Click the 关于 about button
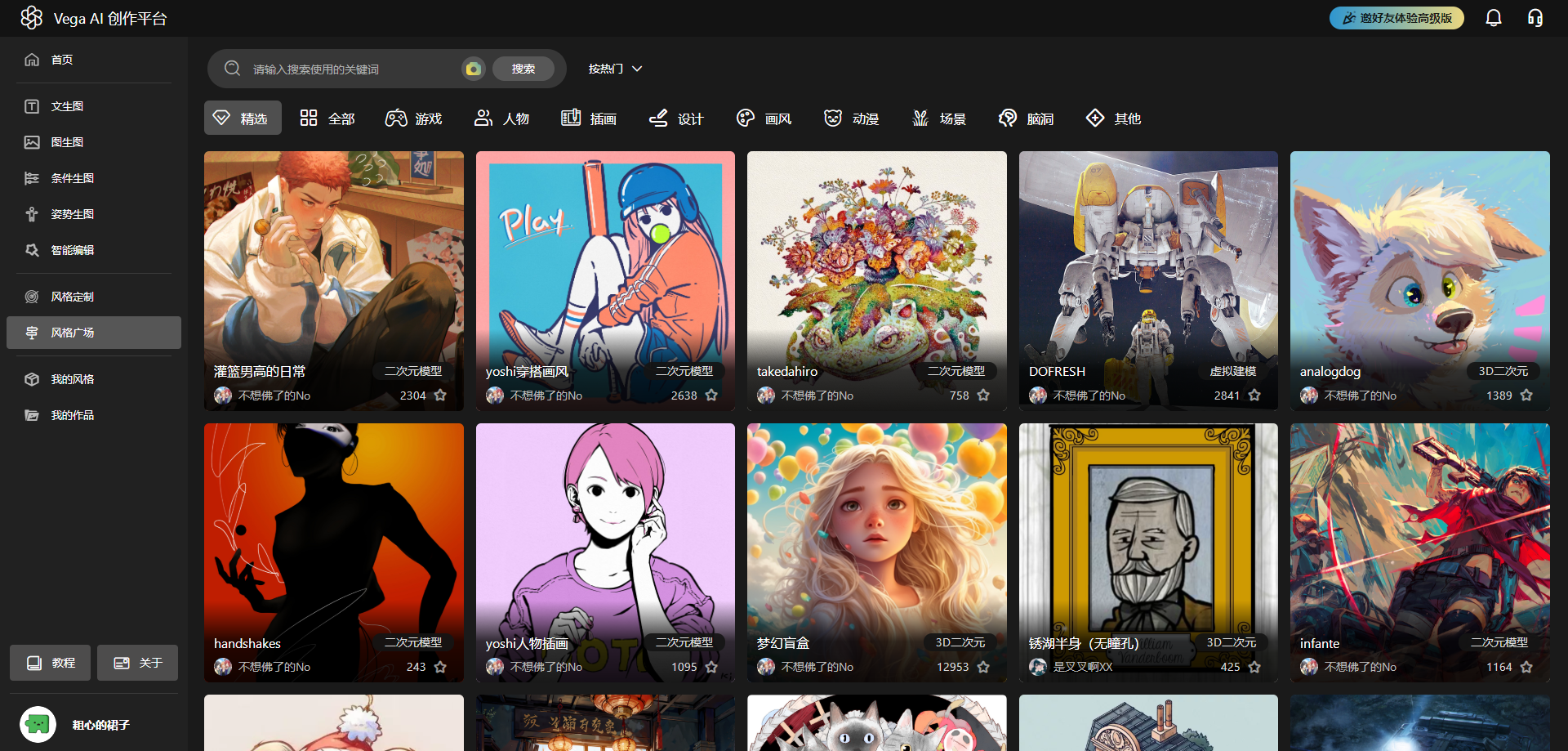The width and height of the screenshot is (1568, 751). (137, 663)
